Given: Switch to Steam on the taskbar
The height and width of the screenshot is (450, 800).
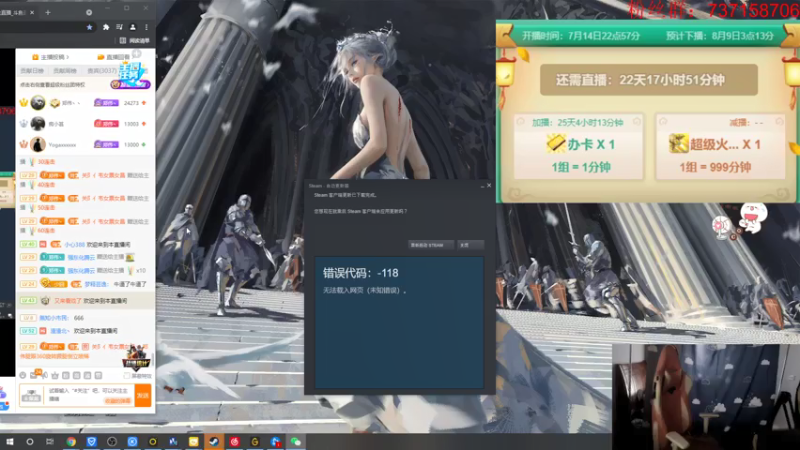Looking at the screenshot, I should point(214,442).
